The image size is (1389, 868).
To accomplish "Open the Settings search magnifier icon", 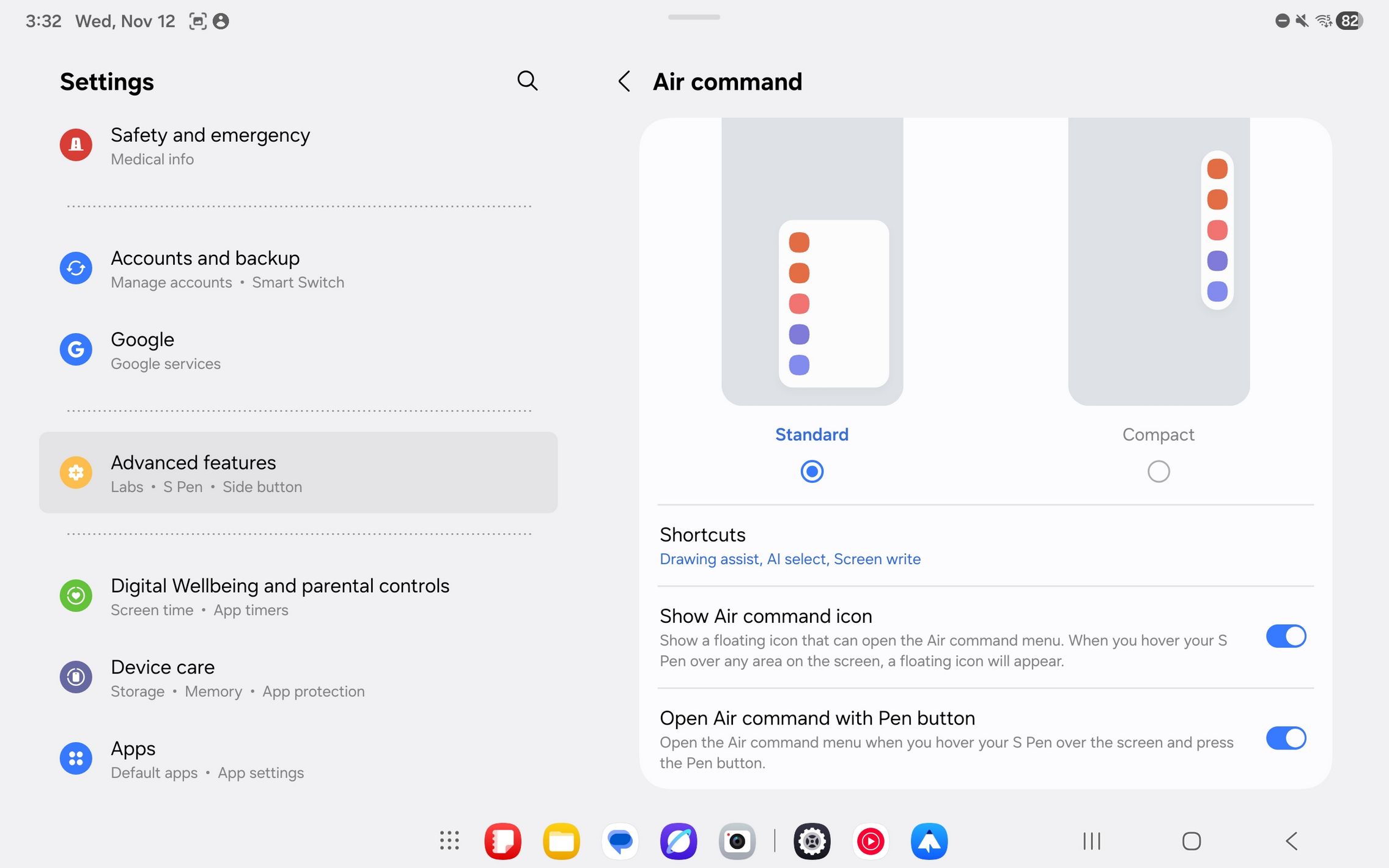I will pos(527,81).
